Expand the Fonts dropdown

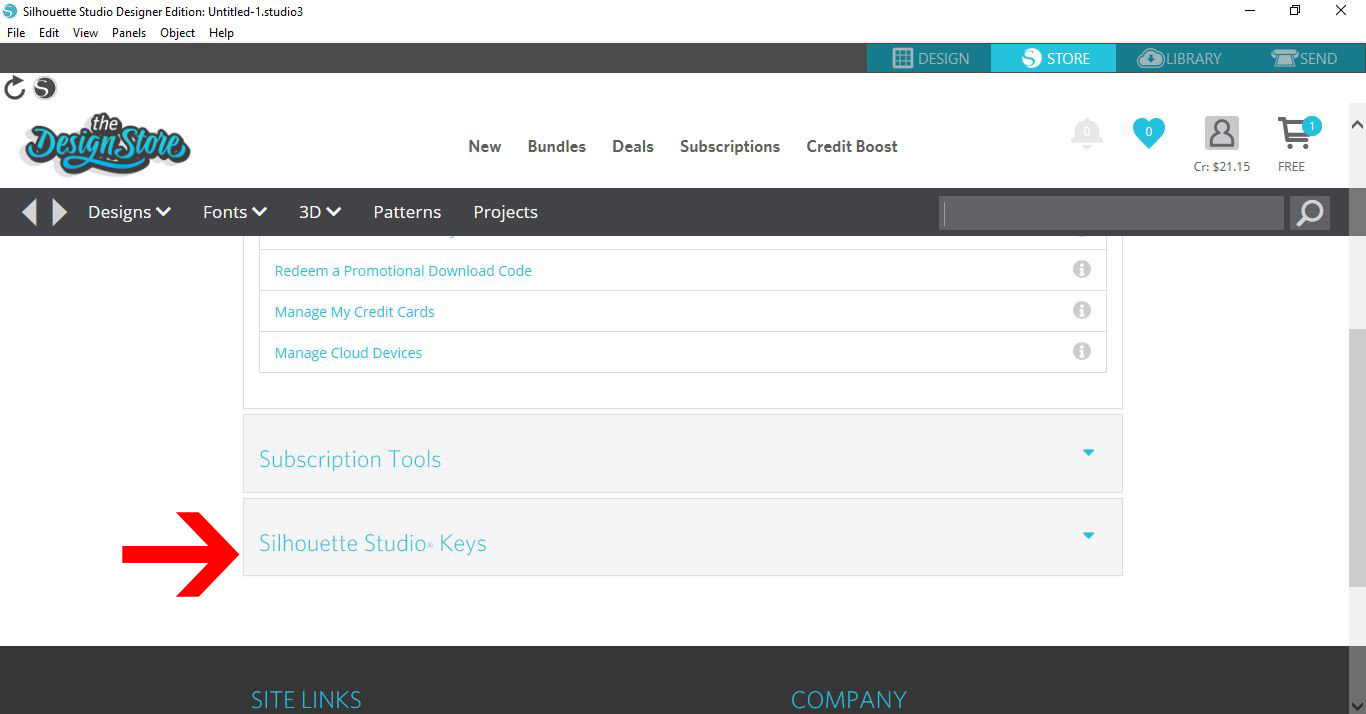pyautogui.click(x=235, y=212)
